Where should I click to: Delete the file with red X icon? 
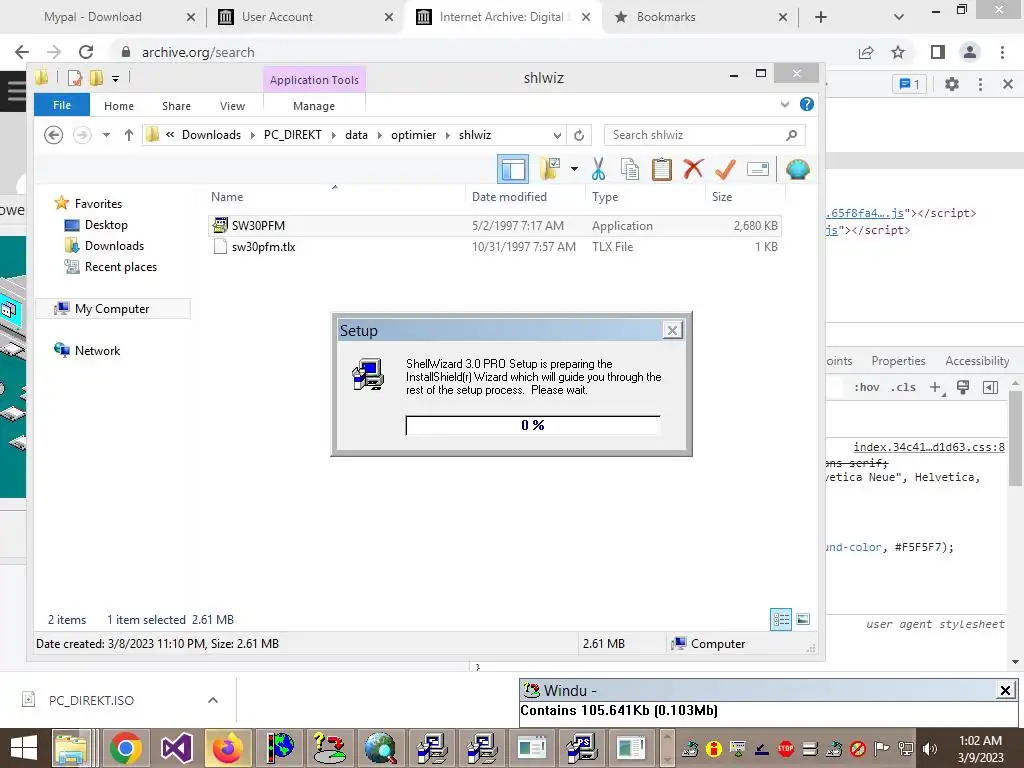693,169
